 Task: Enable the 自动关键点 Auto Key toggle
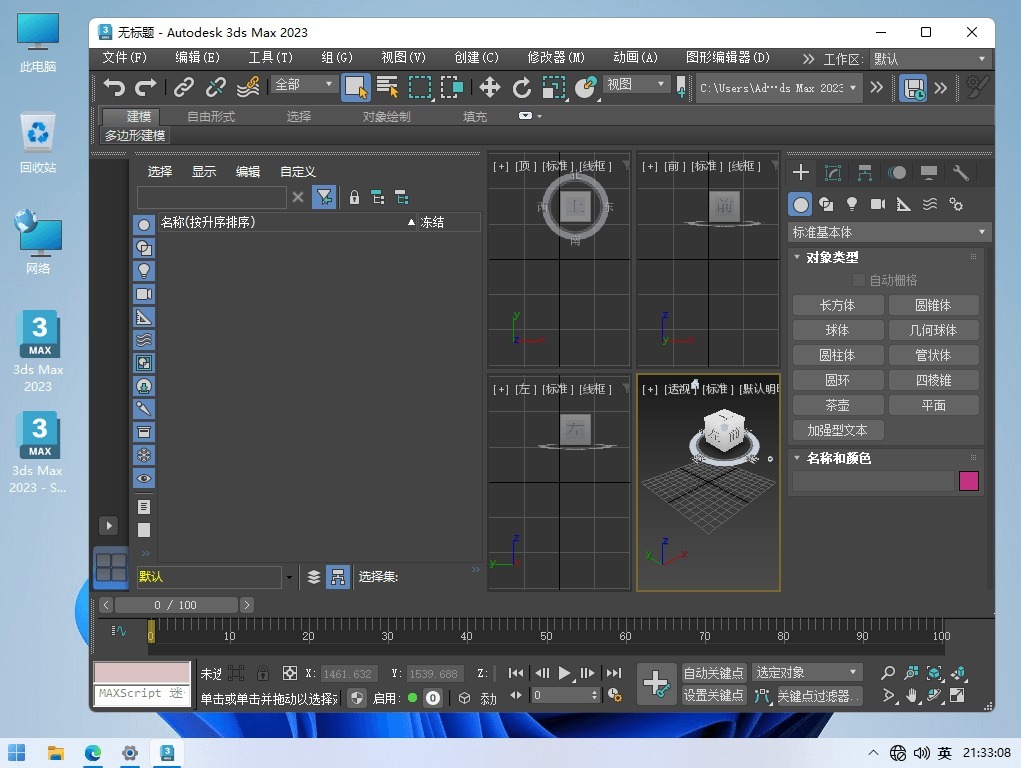coord(713,672)
